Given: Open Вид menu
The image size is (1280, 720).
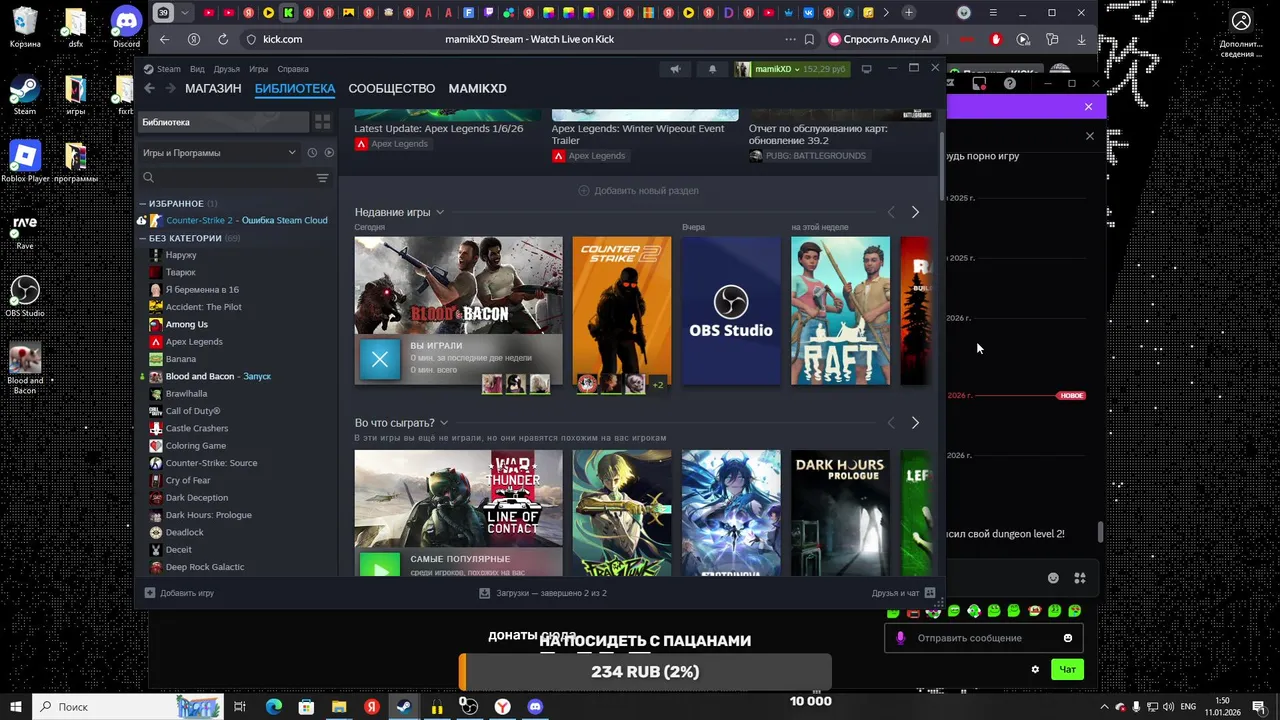Looking at the screenshot, I should (197, 69).
